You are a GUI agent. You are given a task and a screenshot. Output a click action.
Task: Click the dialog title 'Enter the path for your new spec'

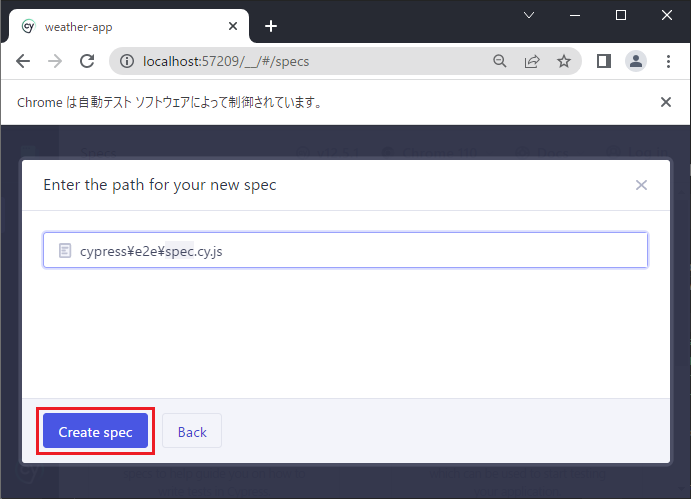[x=160, y=185]
